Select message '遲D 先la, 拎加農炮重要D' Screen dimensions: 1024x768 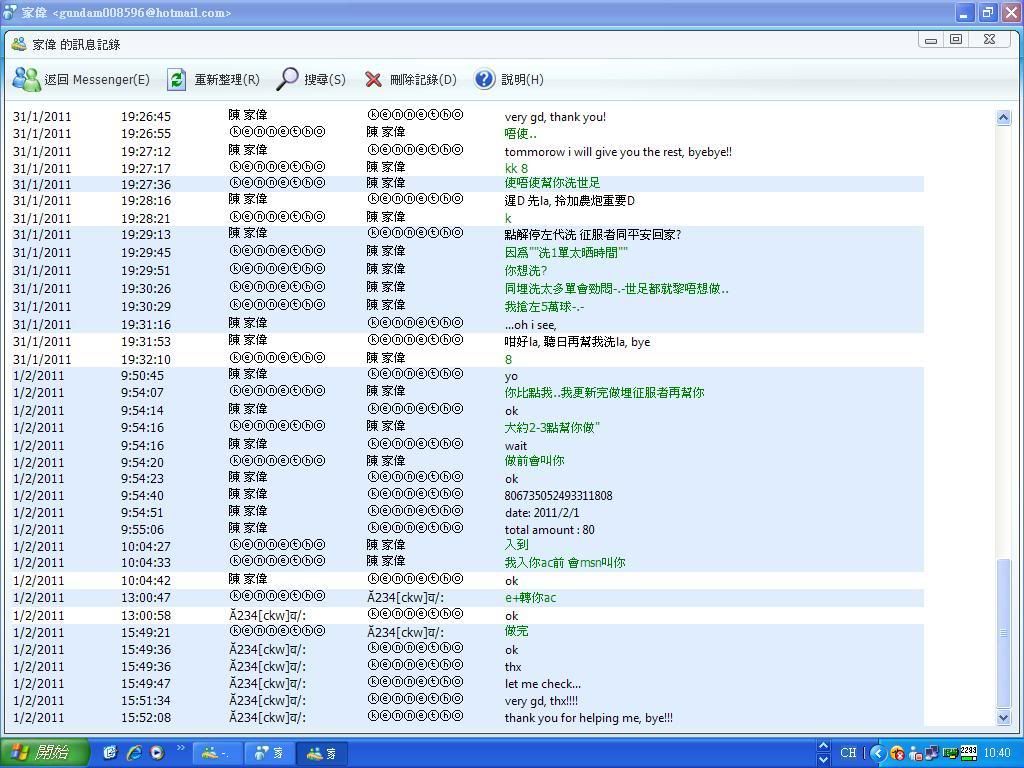pyautogui.click(x=569, y=200)
